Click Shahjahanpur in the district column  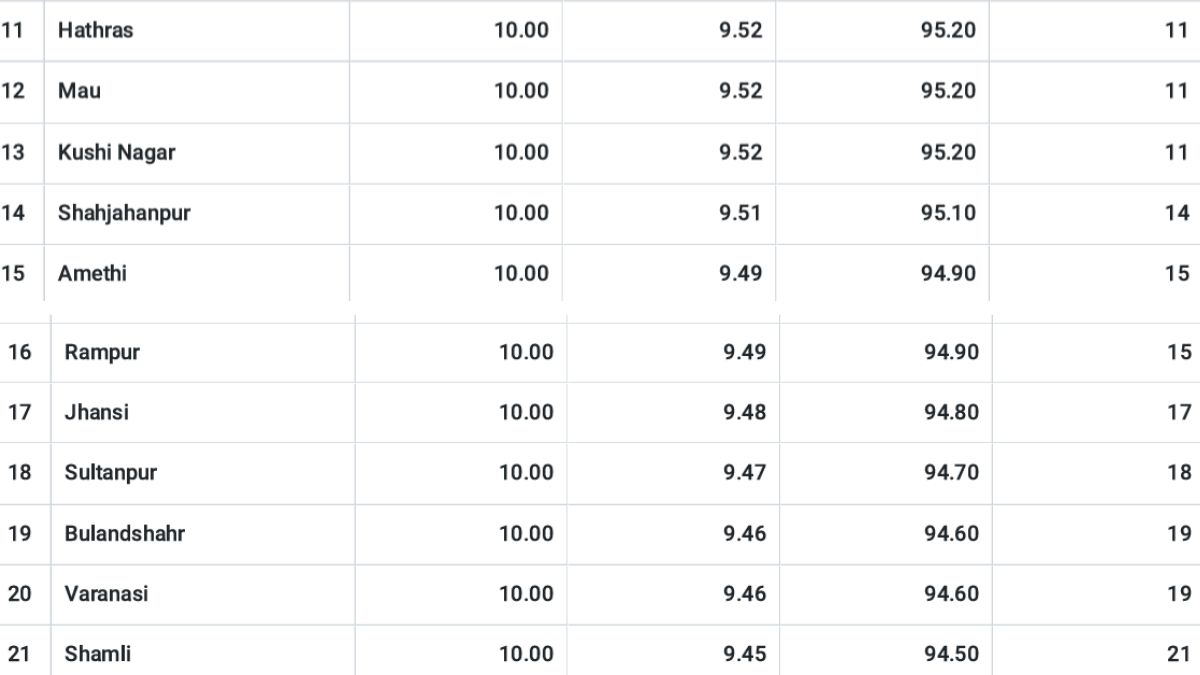[x=124, y=213]
